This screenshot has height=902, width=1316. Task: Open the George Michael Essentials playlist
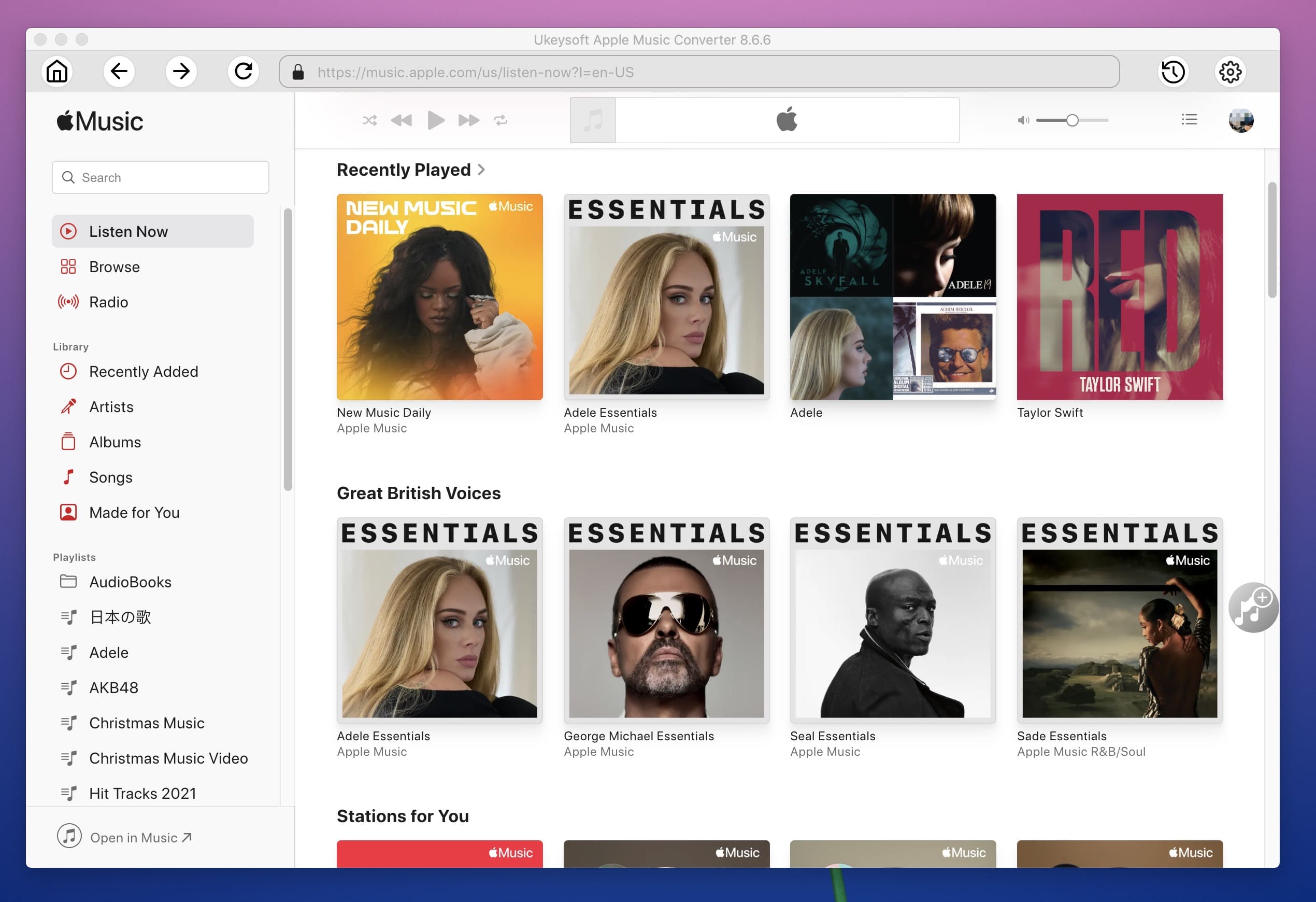pos(666,618)
